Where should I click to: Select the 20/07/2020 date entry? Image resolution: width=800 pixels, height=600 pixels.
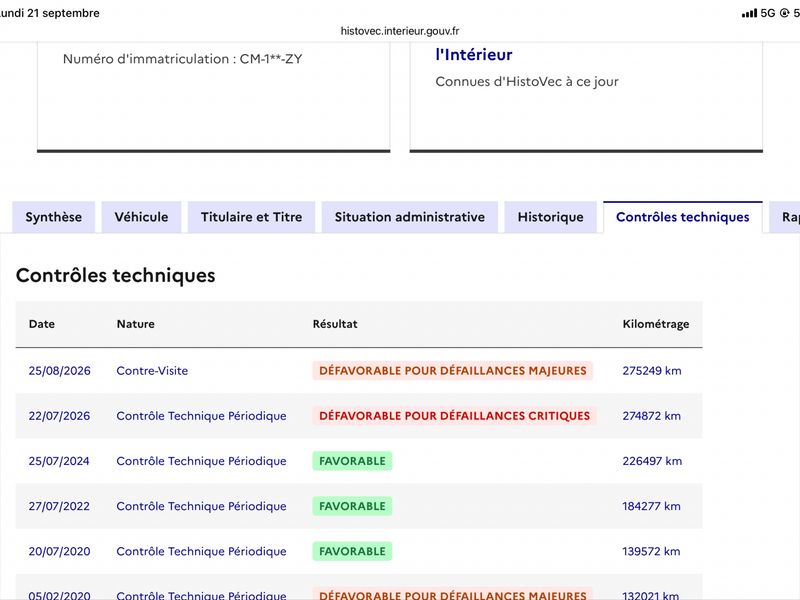pyautogui.click(x=59, y=552)
